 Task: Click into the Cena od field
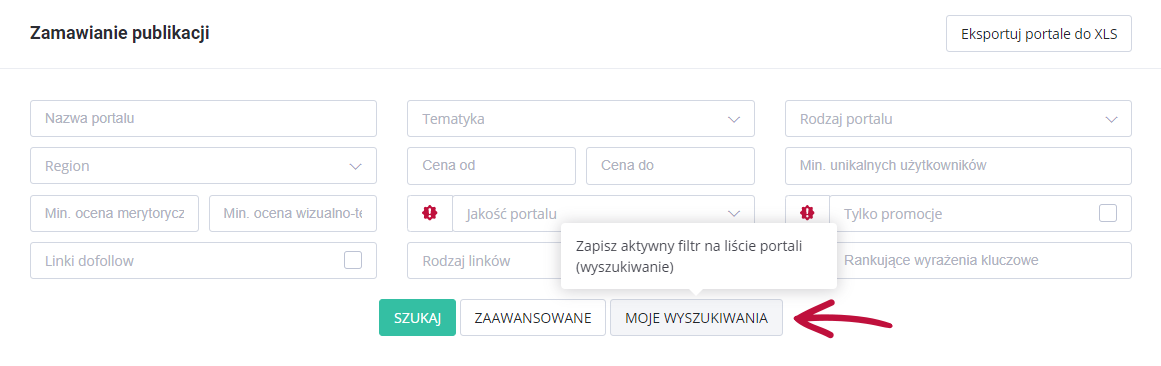(x=492, y=166)
